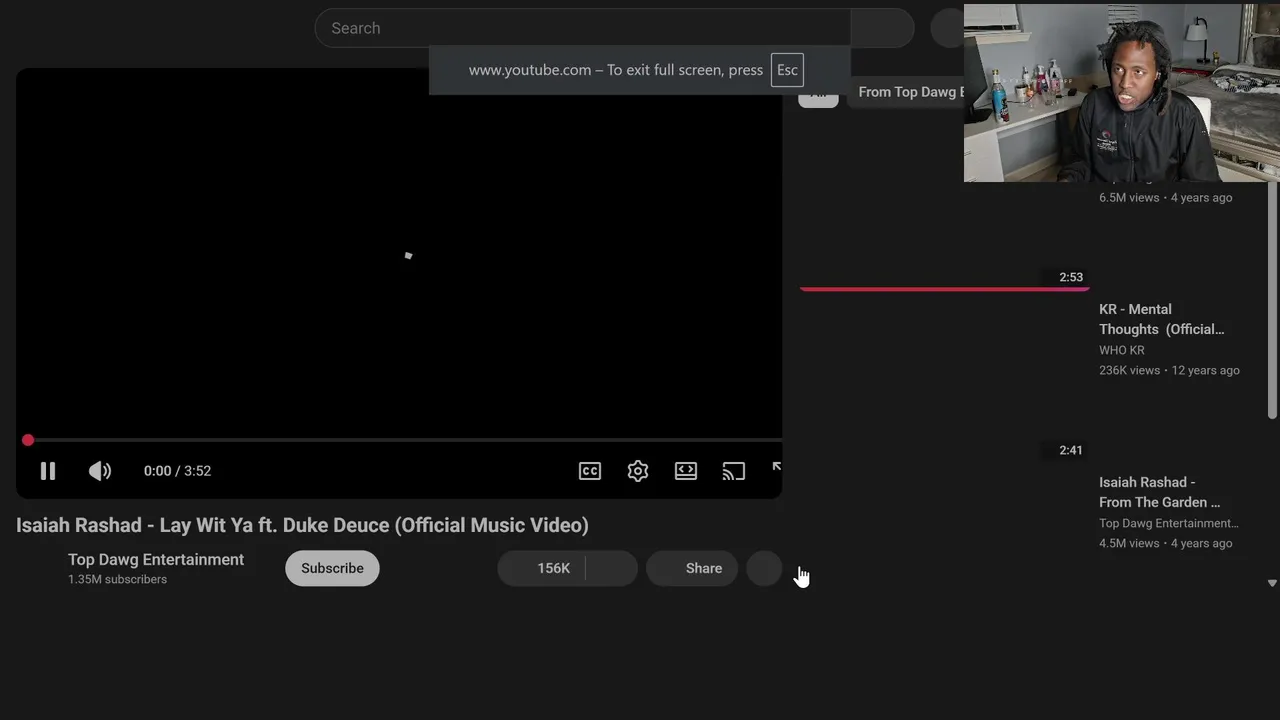Dislike the video next to 156K

point(612,568)
